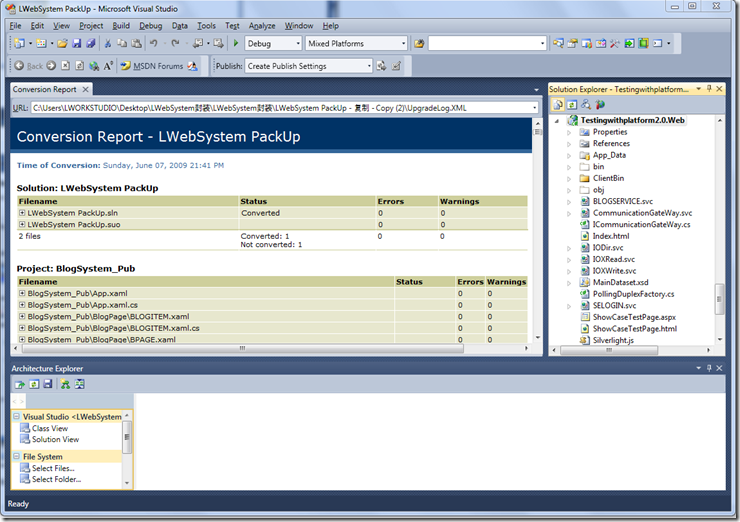The width and height of the screenshot is (740, 522).
Task: Open the Debug menu
Action: tap(151, 26)
